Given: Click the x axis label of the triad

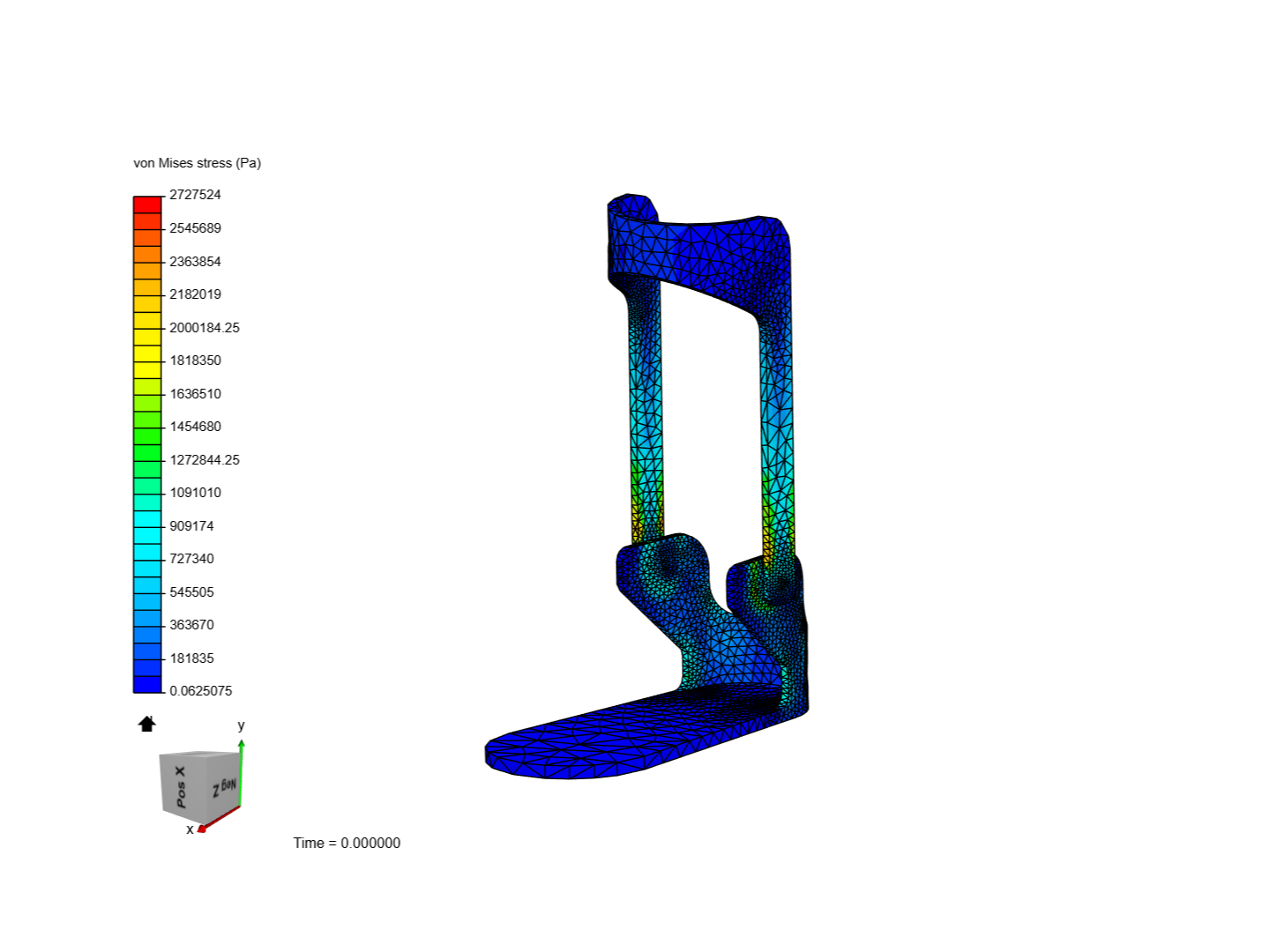Looking at the screenshot, I should point(190,829).
